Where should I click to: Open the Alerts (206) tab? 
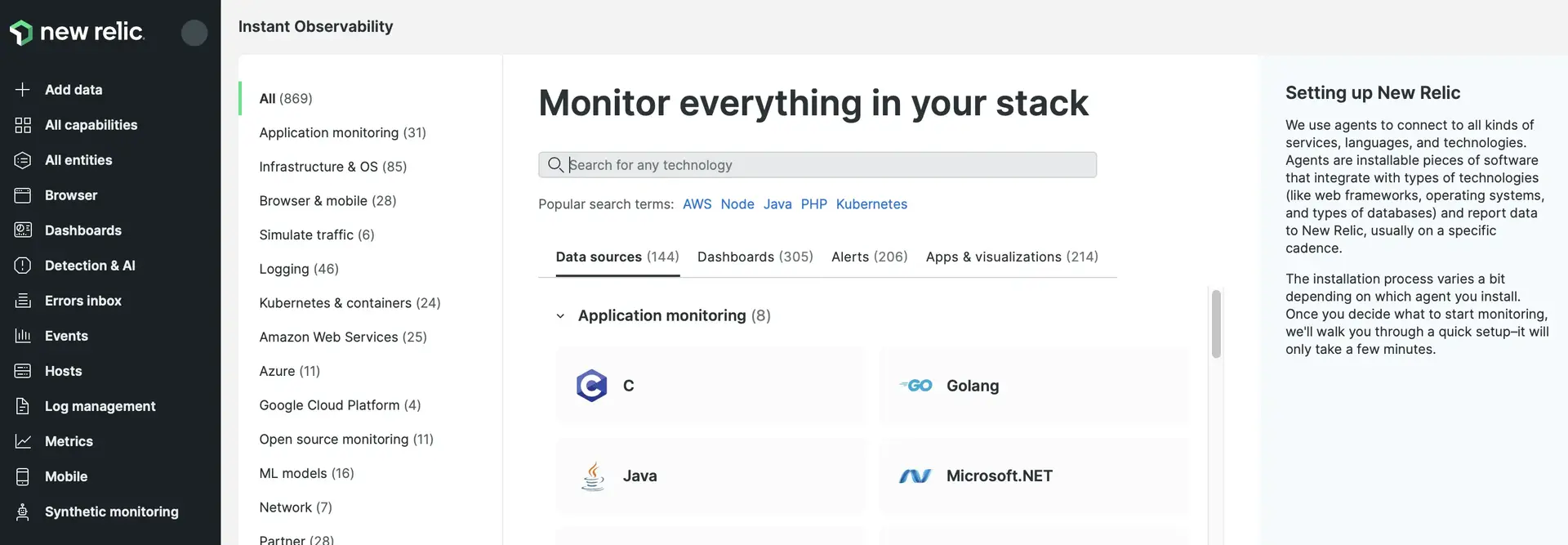point(869,257)
